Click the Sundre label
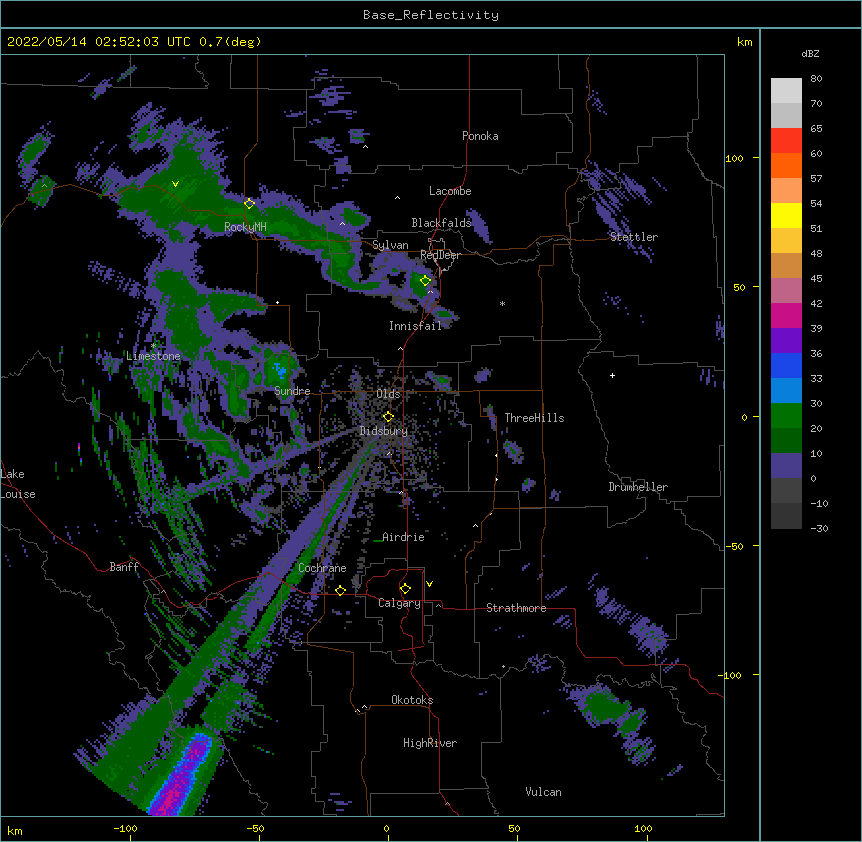862x842 pixels. pos(292,391)
